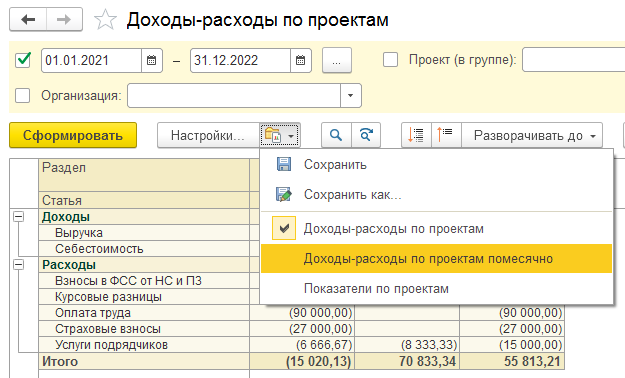Viewport: 625px width, 378px height.
Task: Collapse the Расходы group
Action: (x=18, y=265)
